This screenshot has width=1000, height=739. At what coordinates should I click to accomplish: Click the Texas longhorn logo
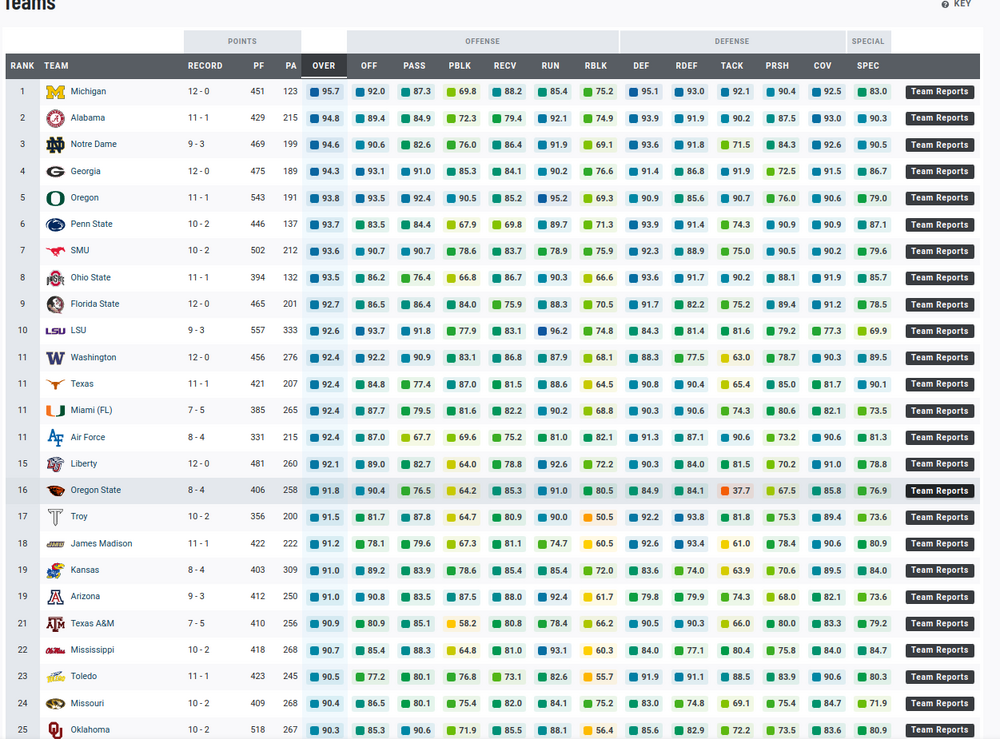[x=55, y=384]
